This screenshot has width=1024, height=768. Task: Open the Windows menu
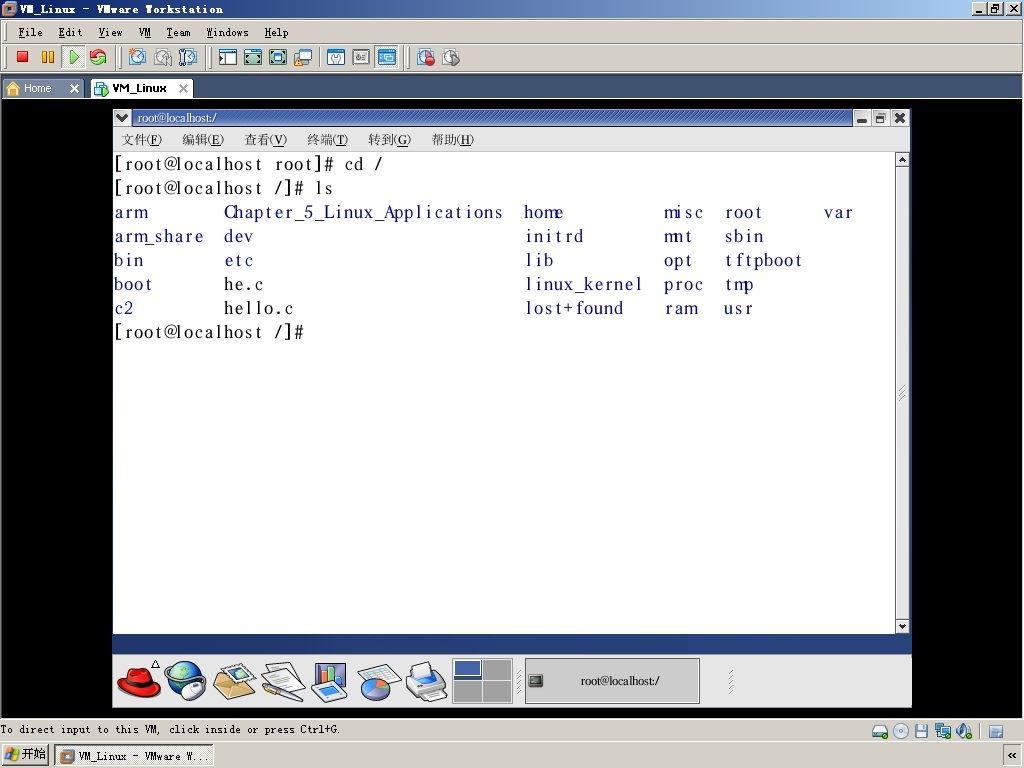pos(227,33)
